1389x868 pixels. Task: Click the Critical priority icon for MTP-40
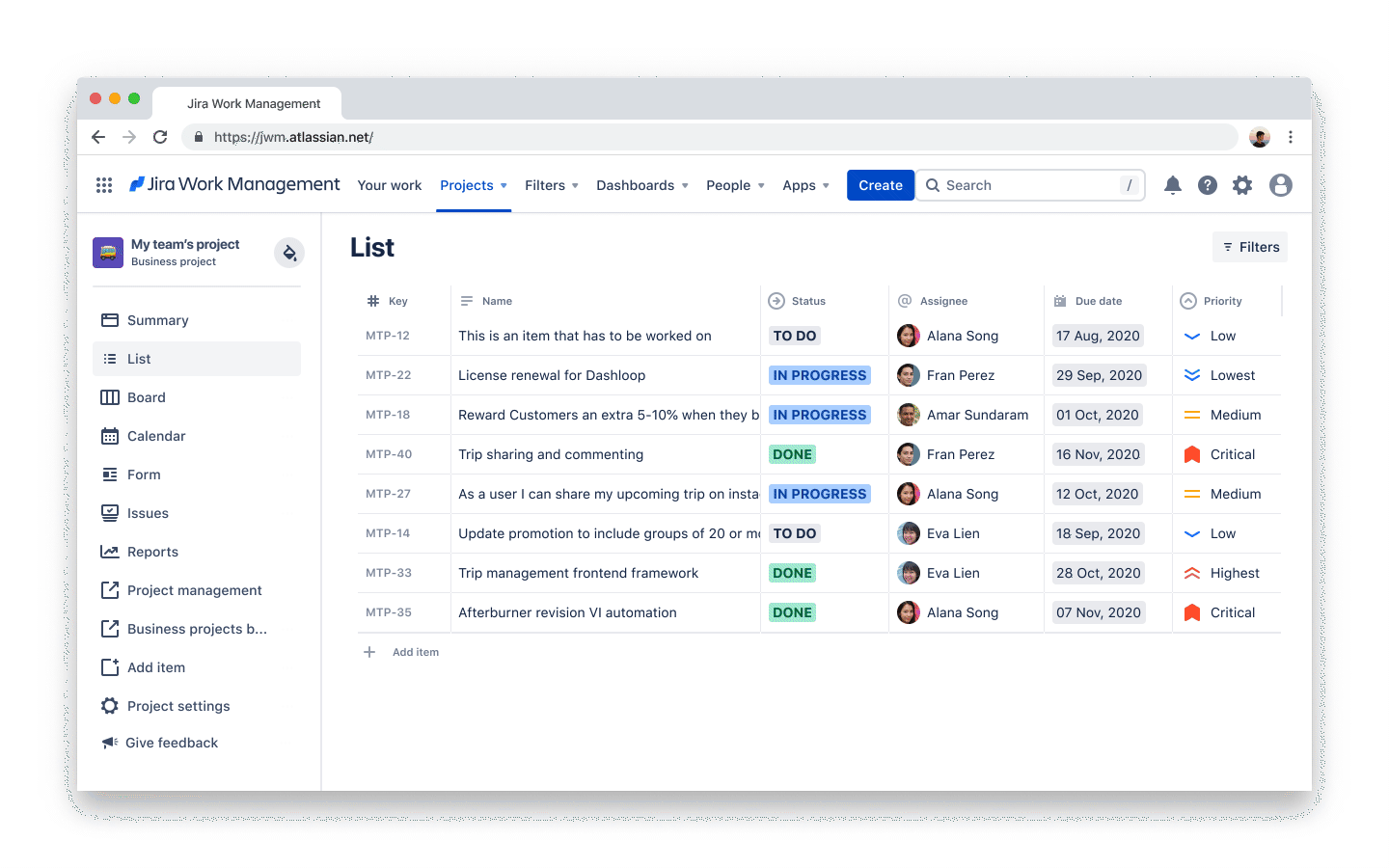1192,454
